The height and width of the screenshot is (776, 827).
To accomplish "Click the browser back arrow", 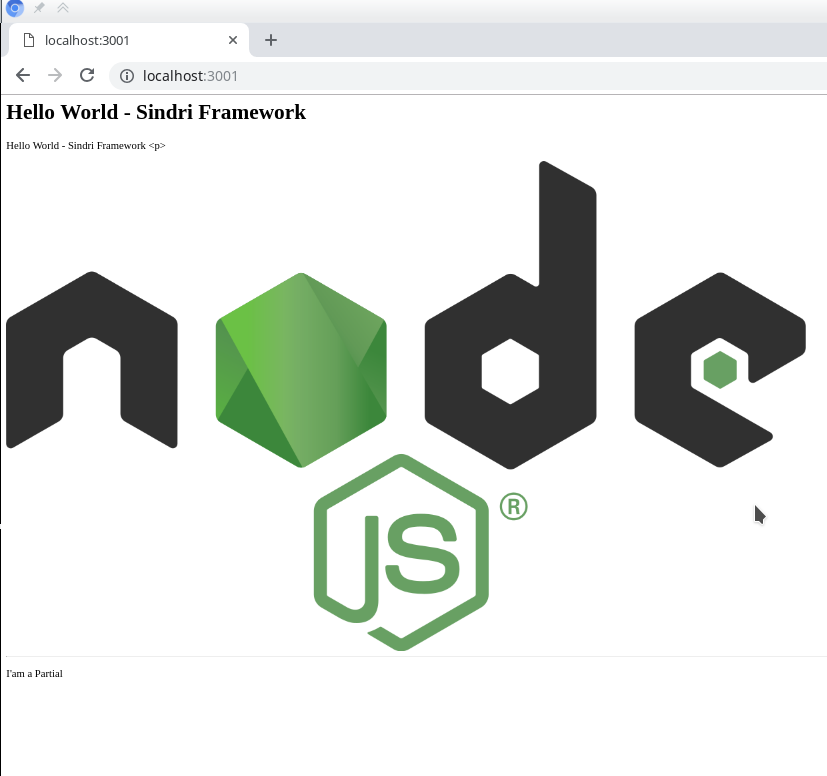I will (x=23, y=75).
